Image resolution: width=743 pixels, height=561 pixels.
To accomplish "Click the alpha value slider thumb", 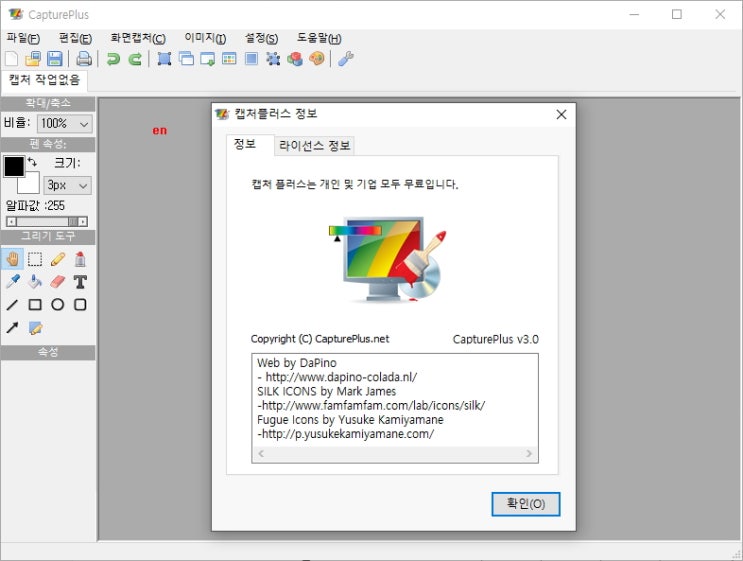I will [x=72, y=221].
